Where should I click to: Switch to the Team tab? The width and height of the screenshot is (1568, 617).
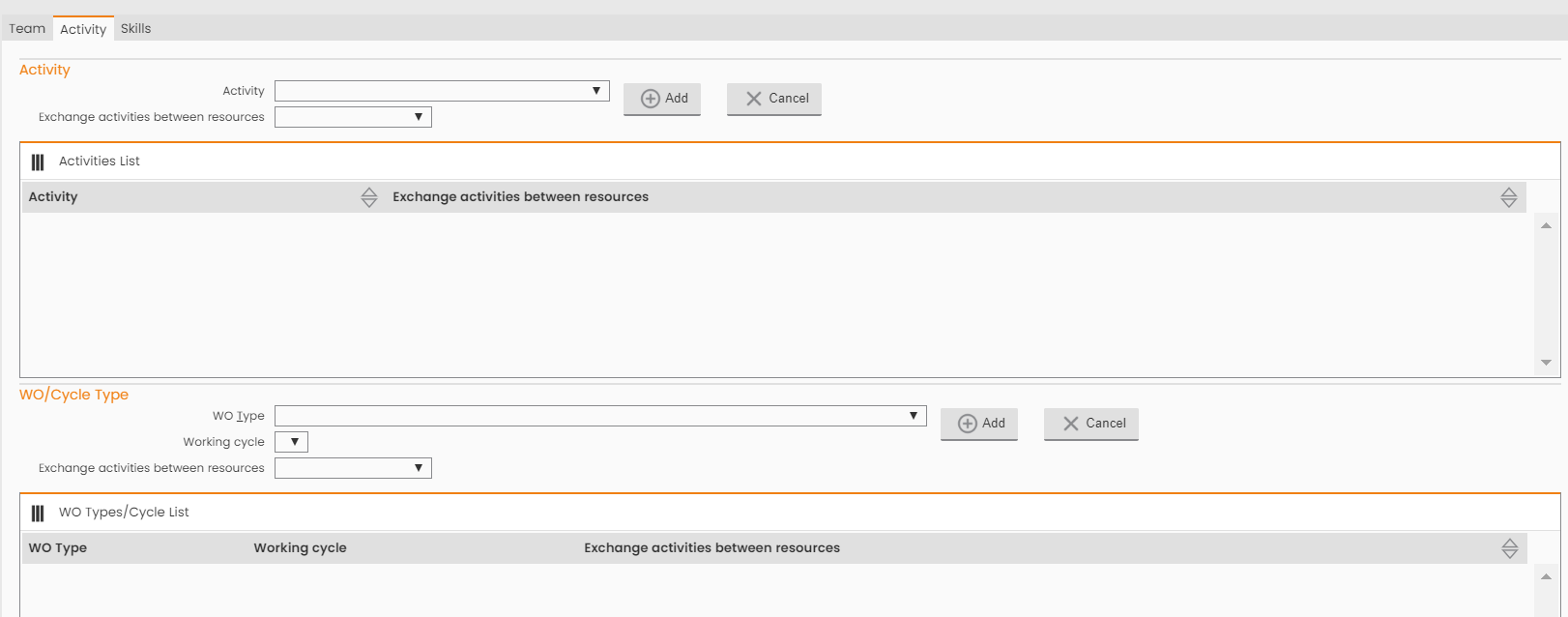27,28
